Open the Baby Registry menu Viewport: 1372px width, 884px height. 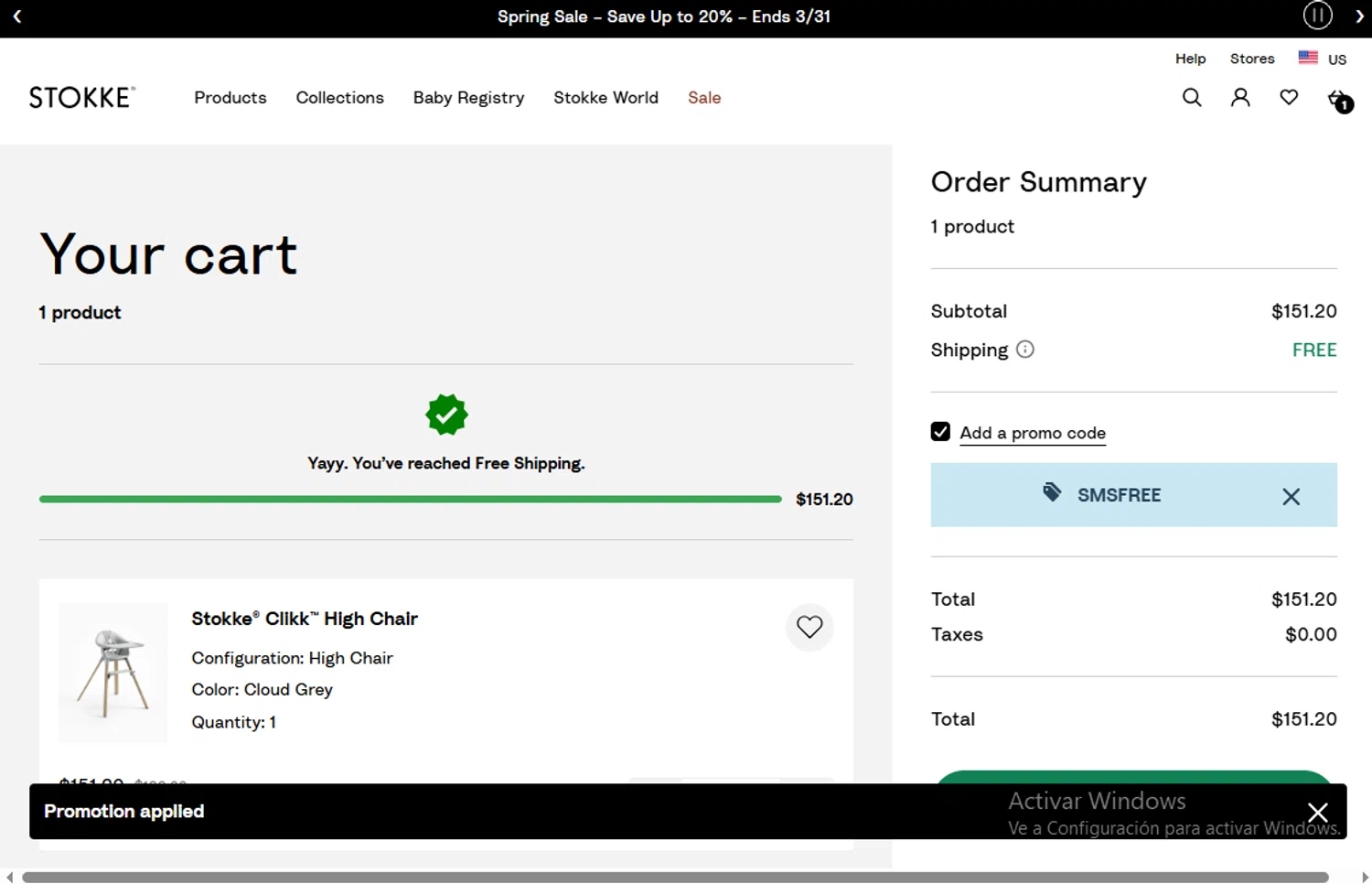tap(468, 98)
